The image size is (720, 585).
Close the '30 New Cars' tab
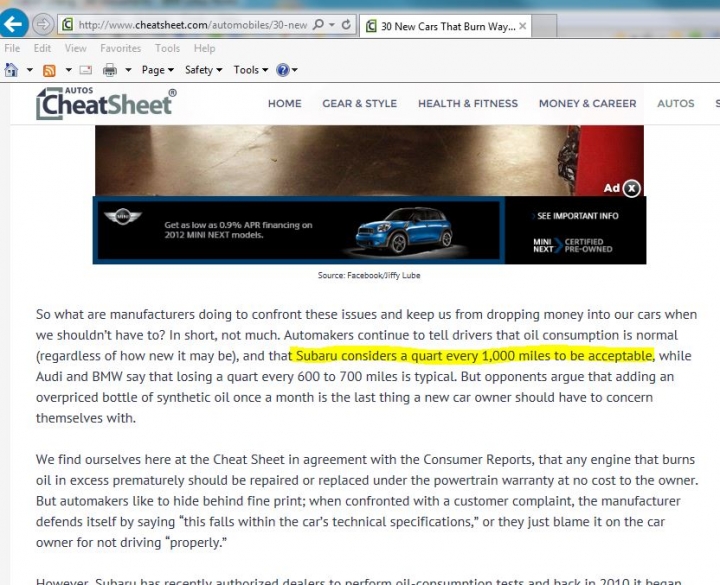point(523,26)
